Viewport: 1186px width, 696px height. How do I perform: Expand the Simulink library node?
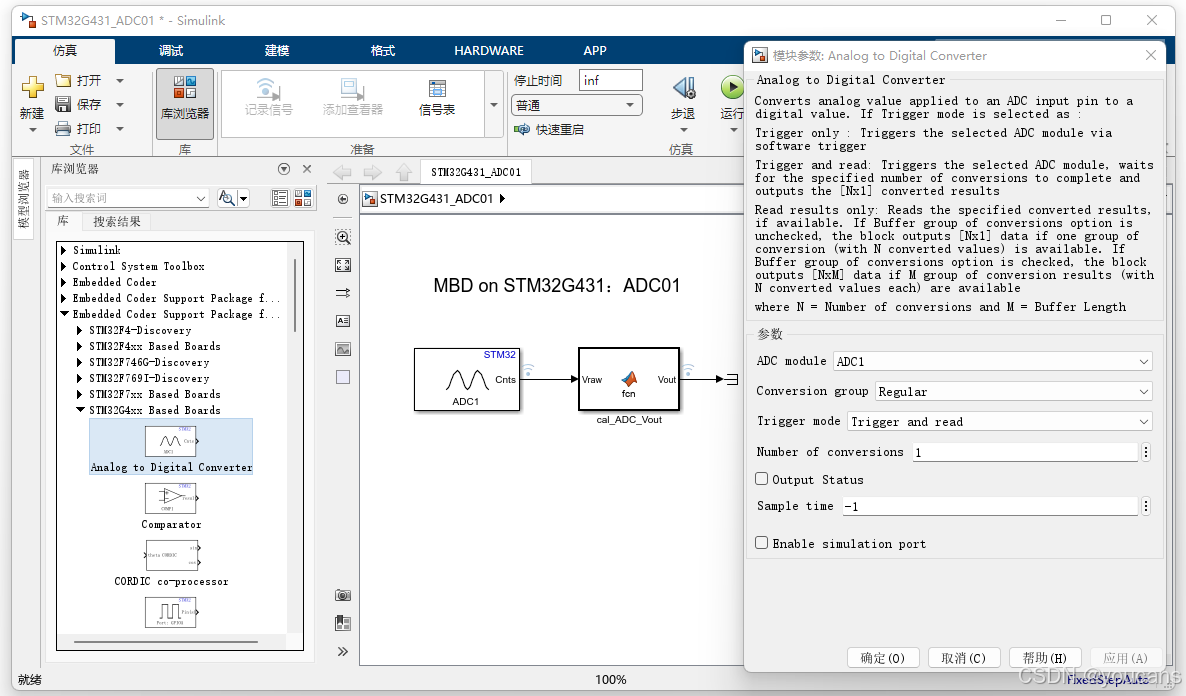click(x=64, y=250)
